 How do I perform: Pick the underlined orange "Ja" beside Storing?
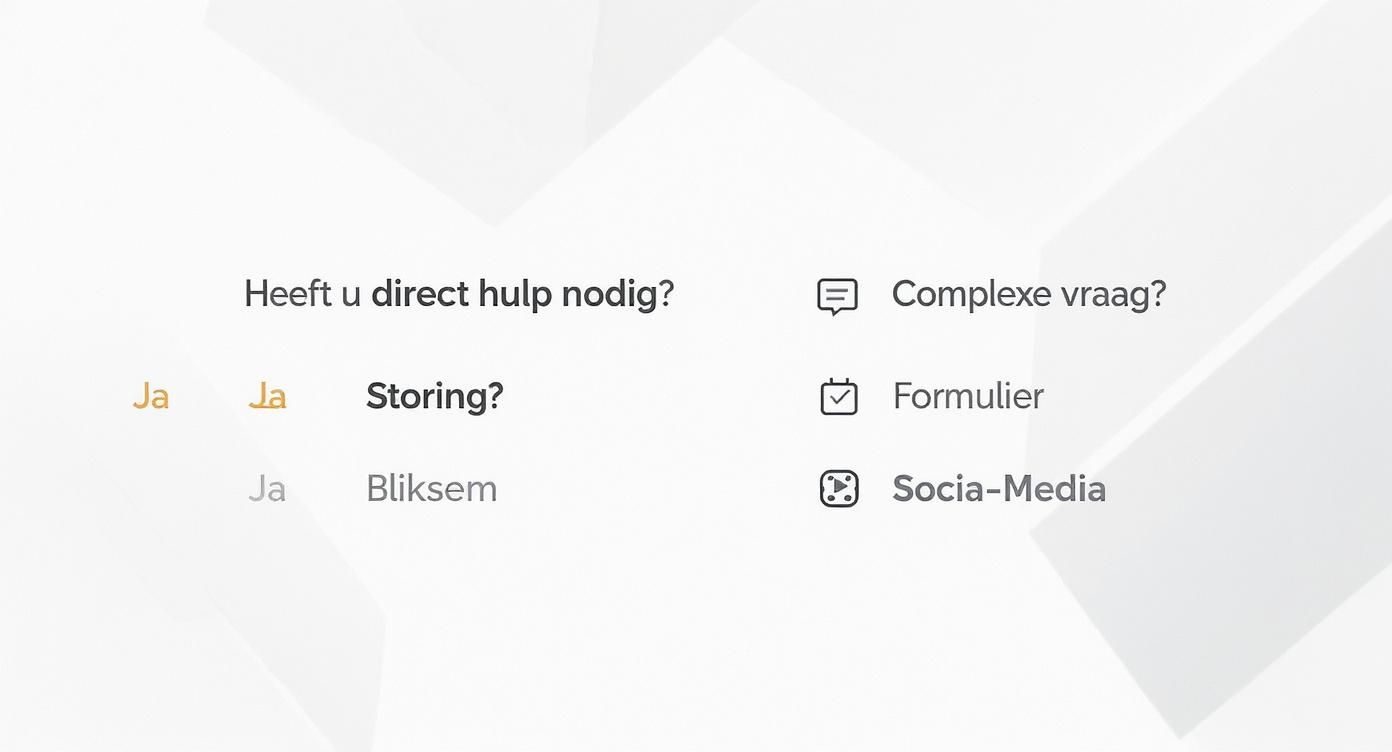267,397
